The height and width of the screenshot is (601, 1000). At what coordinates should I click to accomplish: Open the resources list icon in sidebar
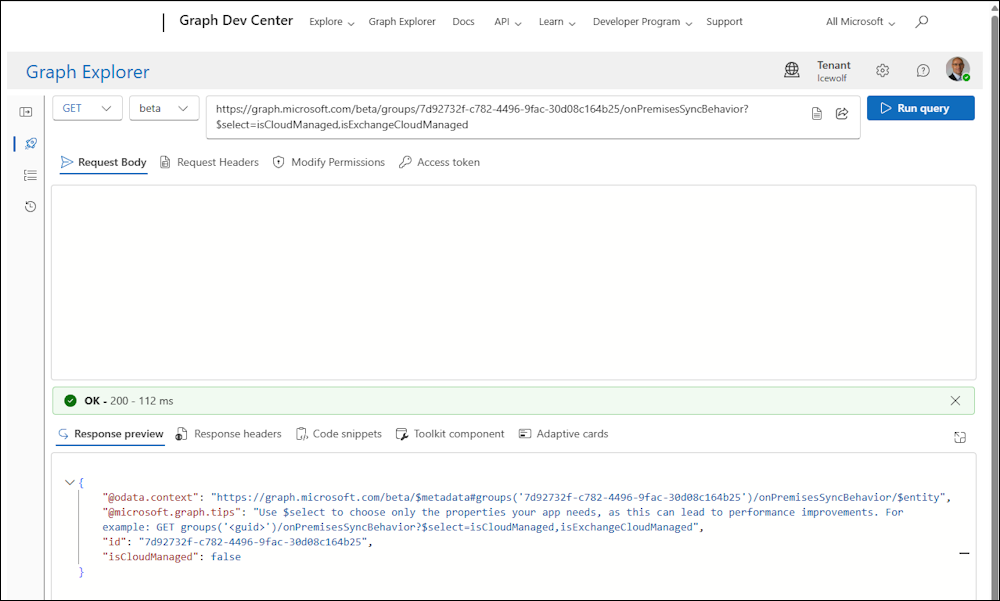(30, 175)
